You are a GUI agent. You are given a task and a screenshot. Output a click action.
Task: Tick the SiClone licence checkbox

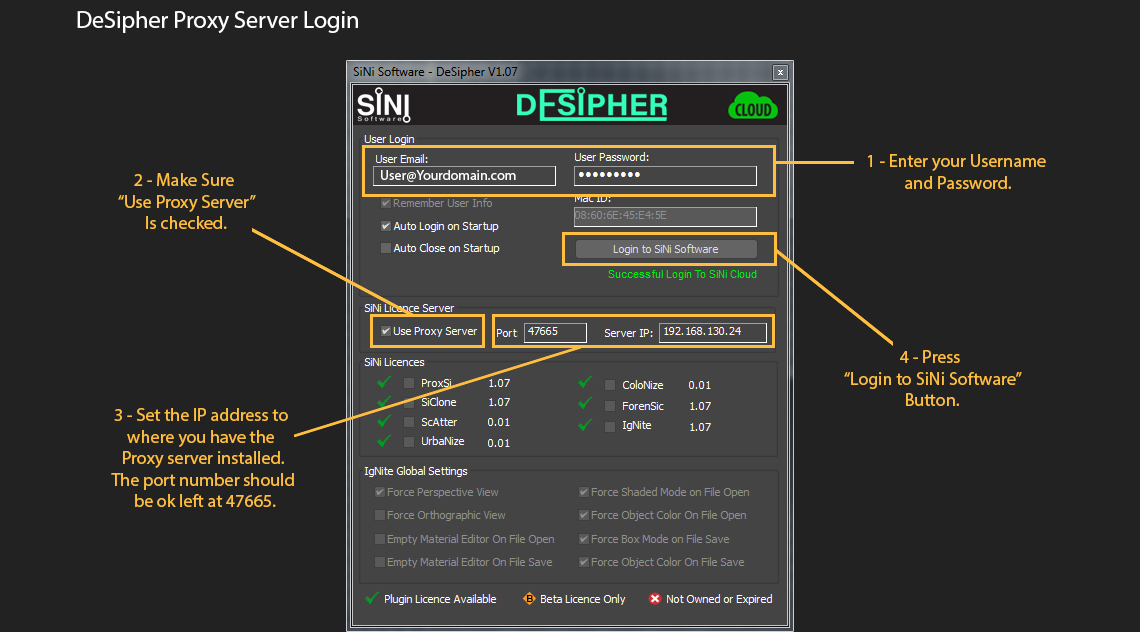[x=409, y=402]
